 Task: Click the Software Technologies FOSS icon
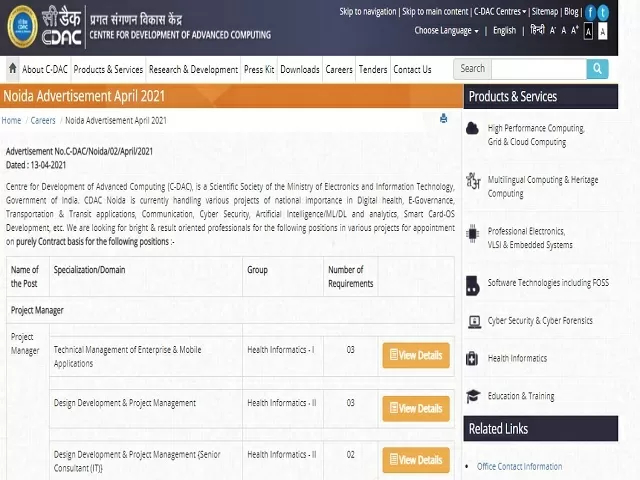click(473, 285)
